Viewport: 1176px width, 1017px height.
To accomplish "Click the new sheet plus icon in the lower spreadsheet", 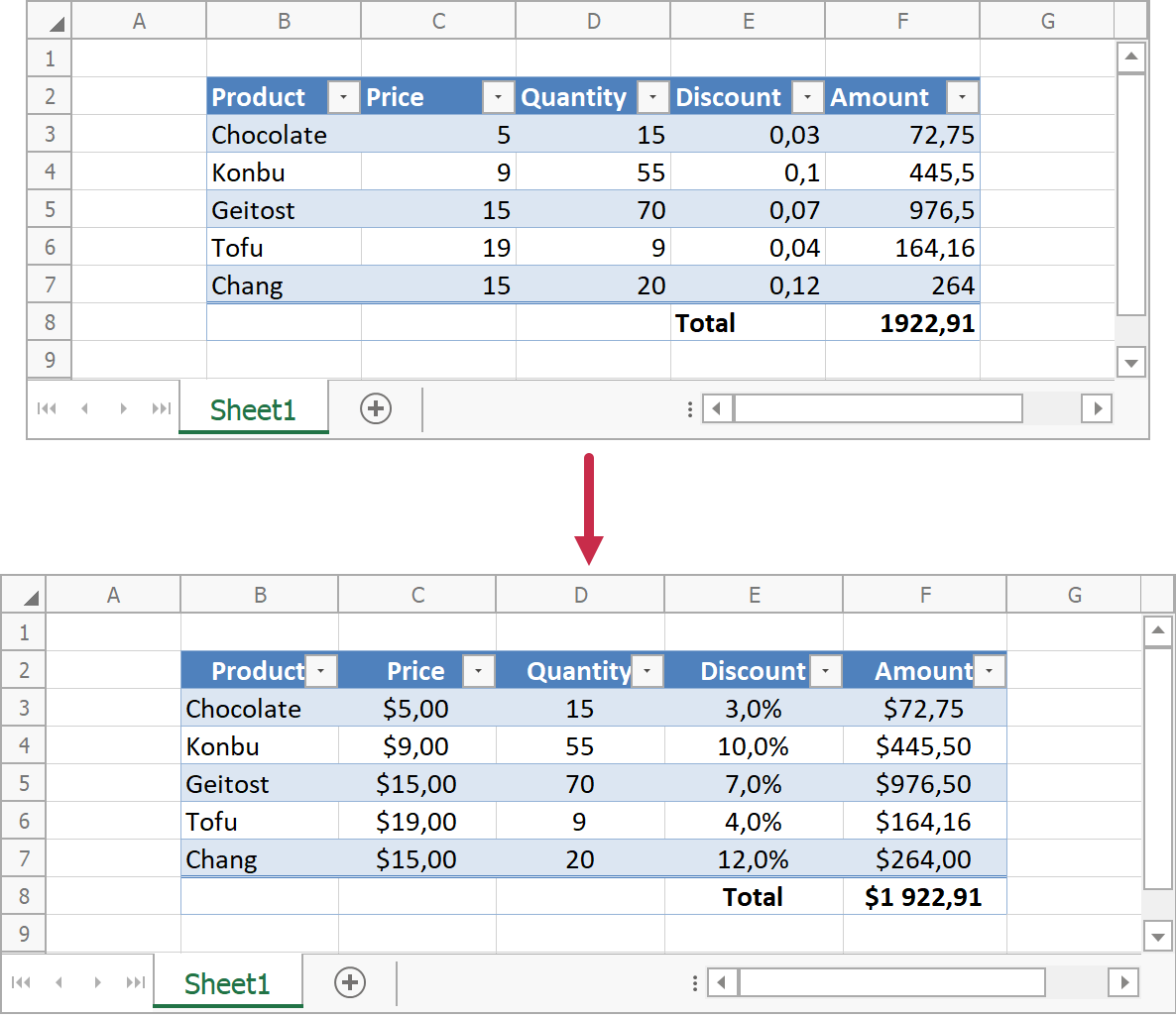I will click(350, 982).
